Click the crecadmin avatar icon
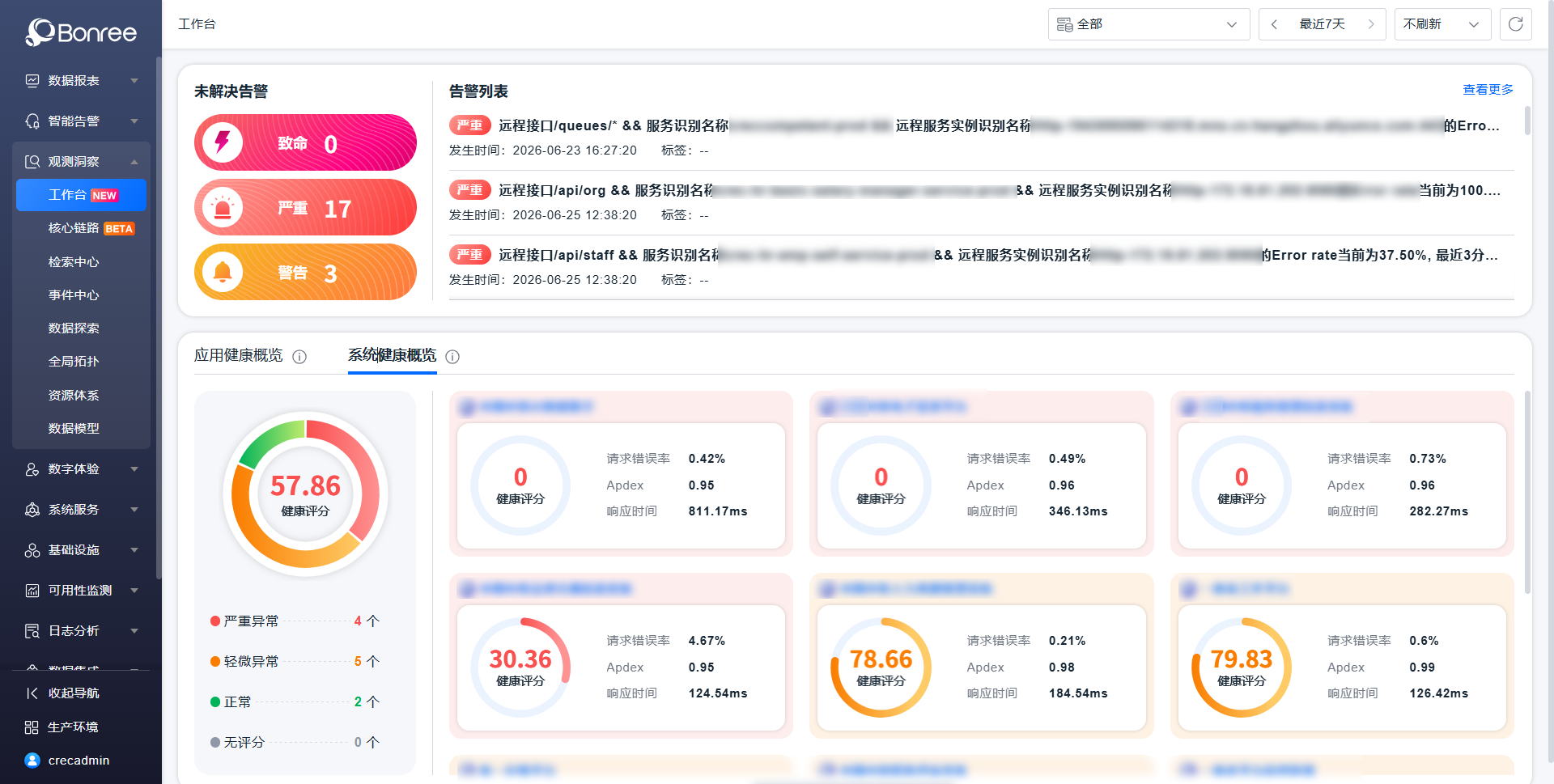Viewport: 1554px width, 784px height. pos(32,761)
